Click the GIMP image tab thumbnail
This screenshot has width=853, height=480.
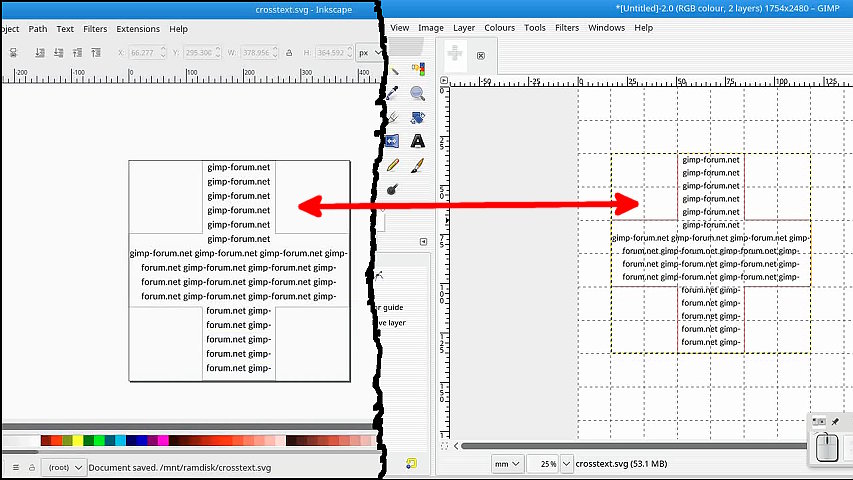[x=455, y=56]
